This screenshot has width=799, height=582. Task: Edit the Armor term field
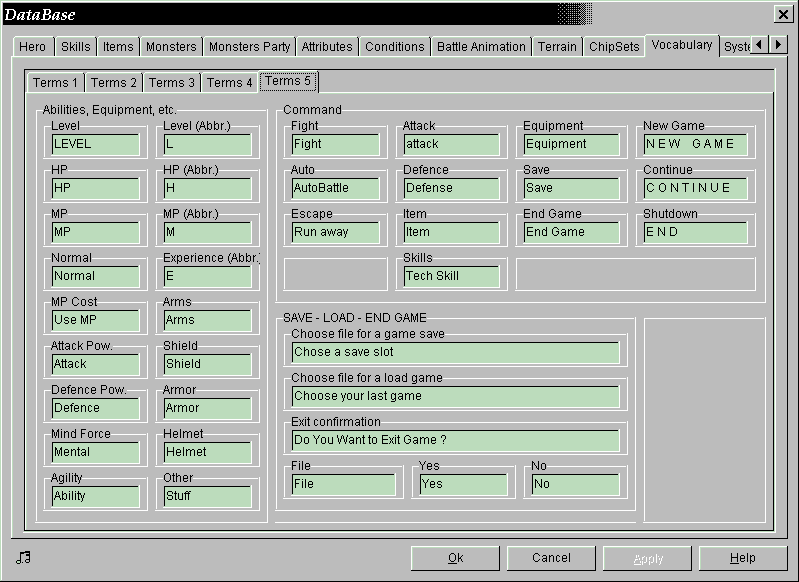point(207,408)
